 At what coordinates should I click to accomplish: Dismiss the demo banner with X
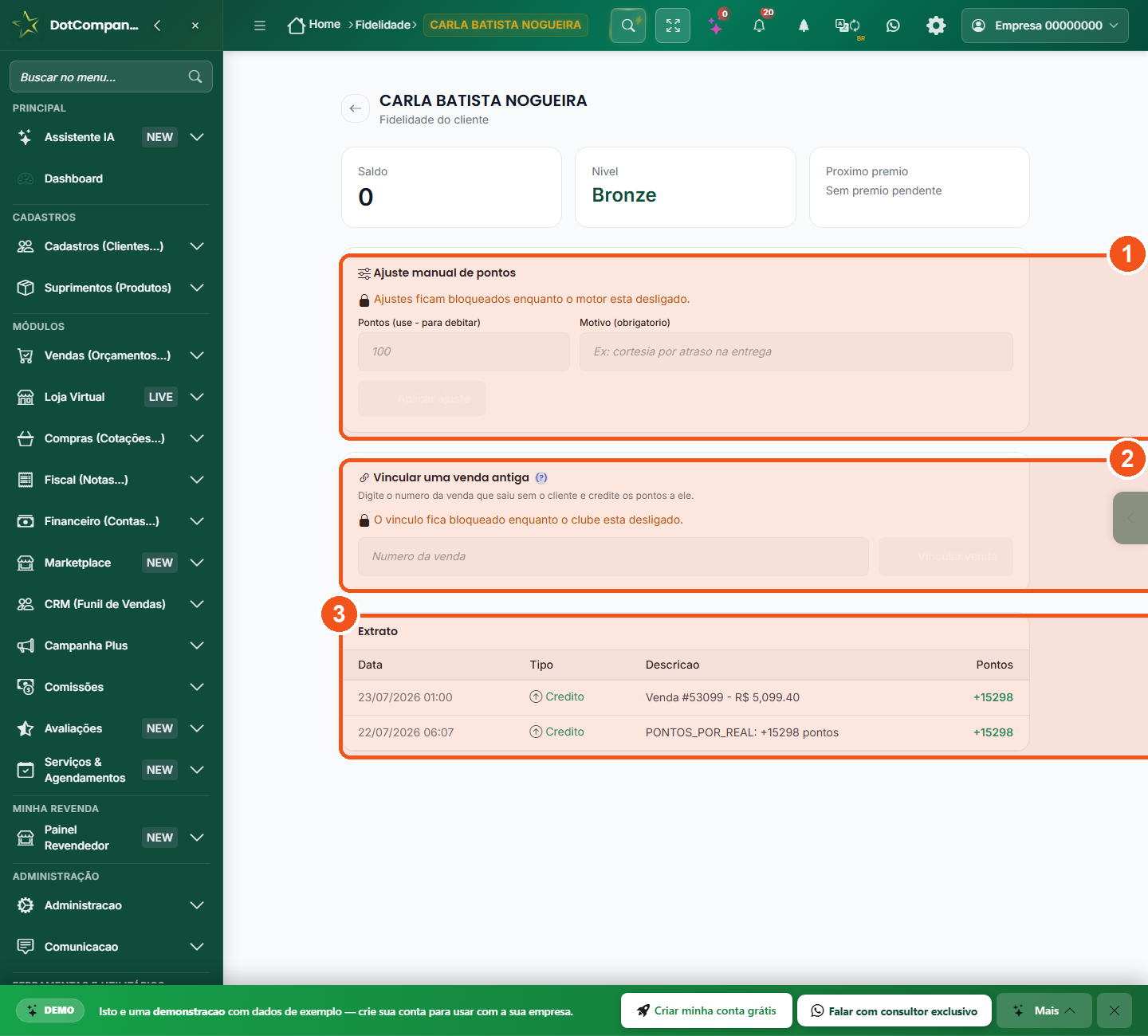tap(1115, 1010)
